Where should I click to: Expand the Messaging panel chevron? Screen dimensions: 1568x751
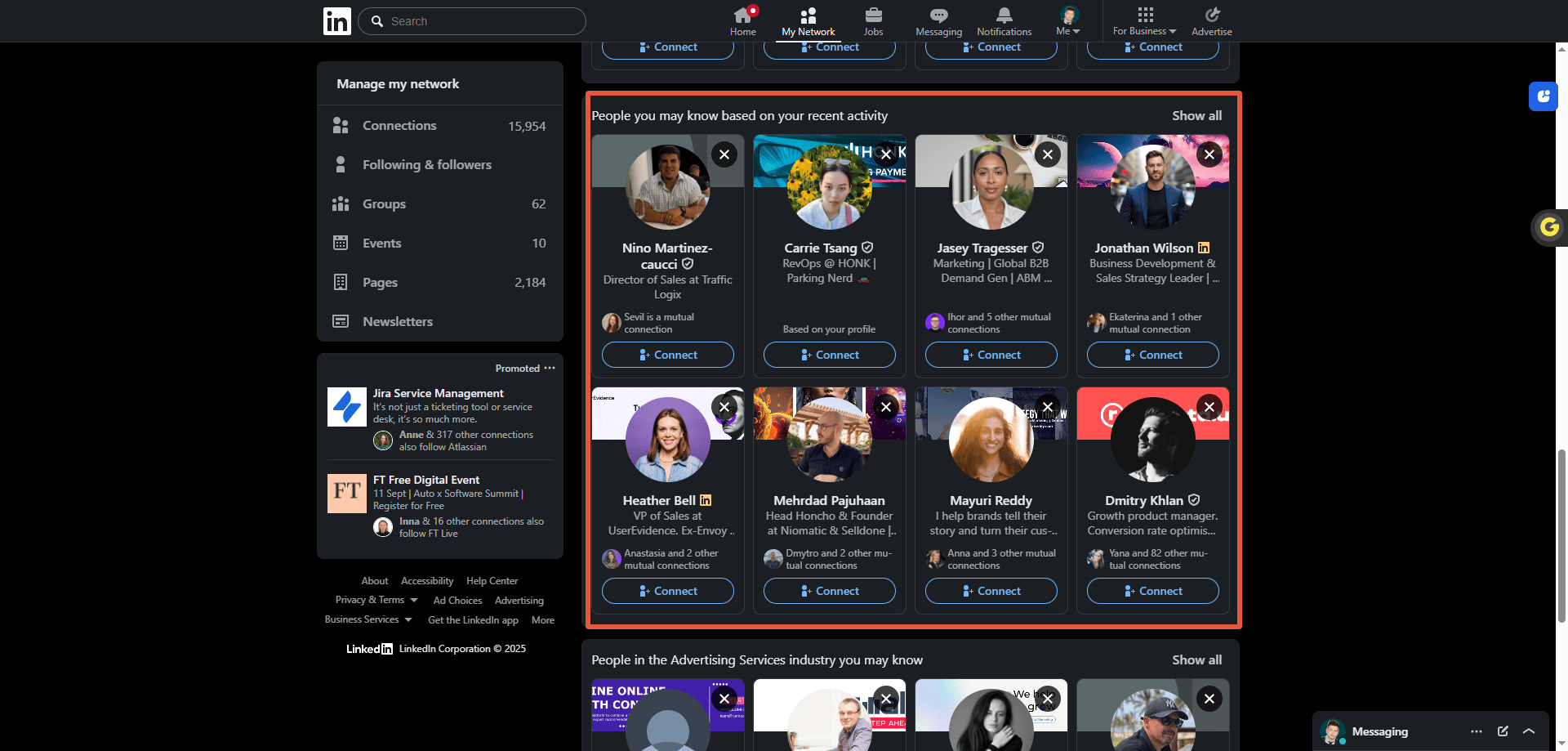point(1529,731)
